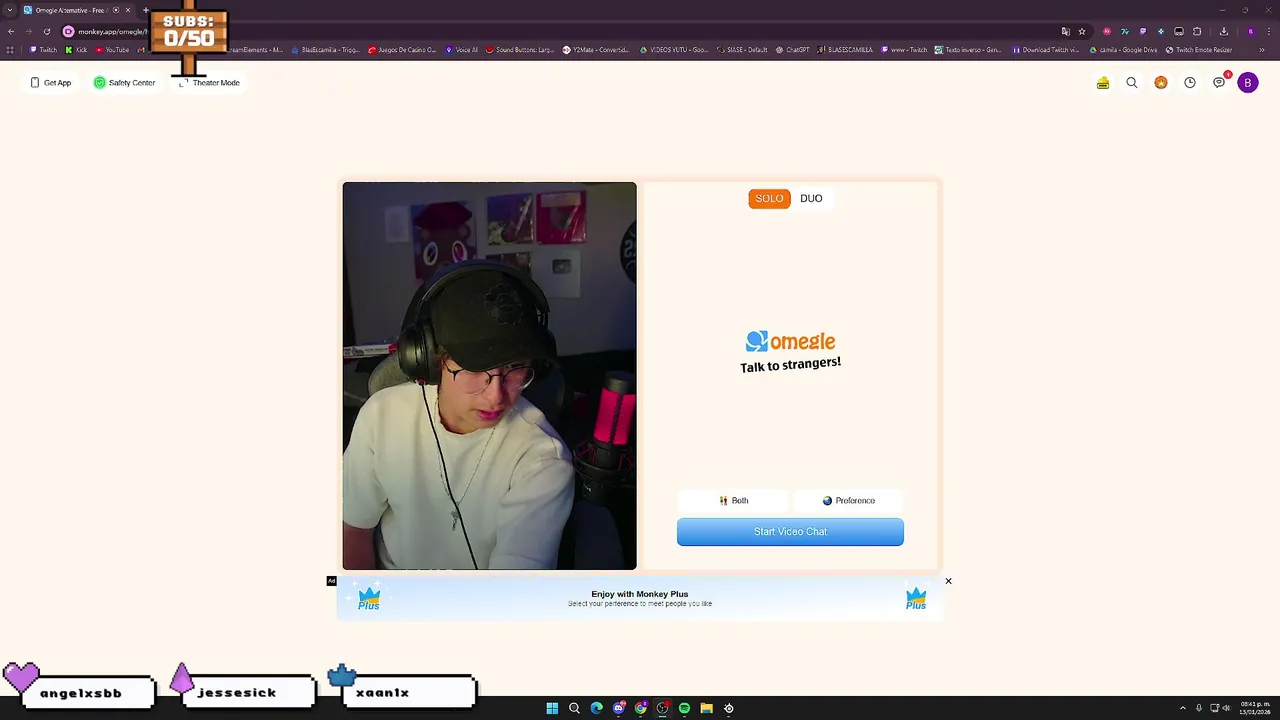Open Spotify from the taskbar
This screenshot has height=720, width=1280.
point(684,708)
